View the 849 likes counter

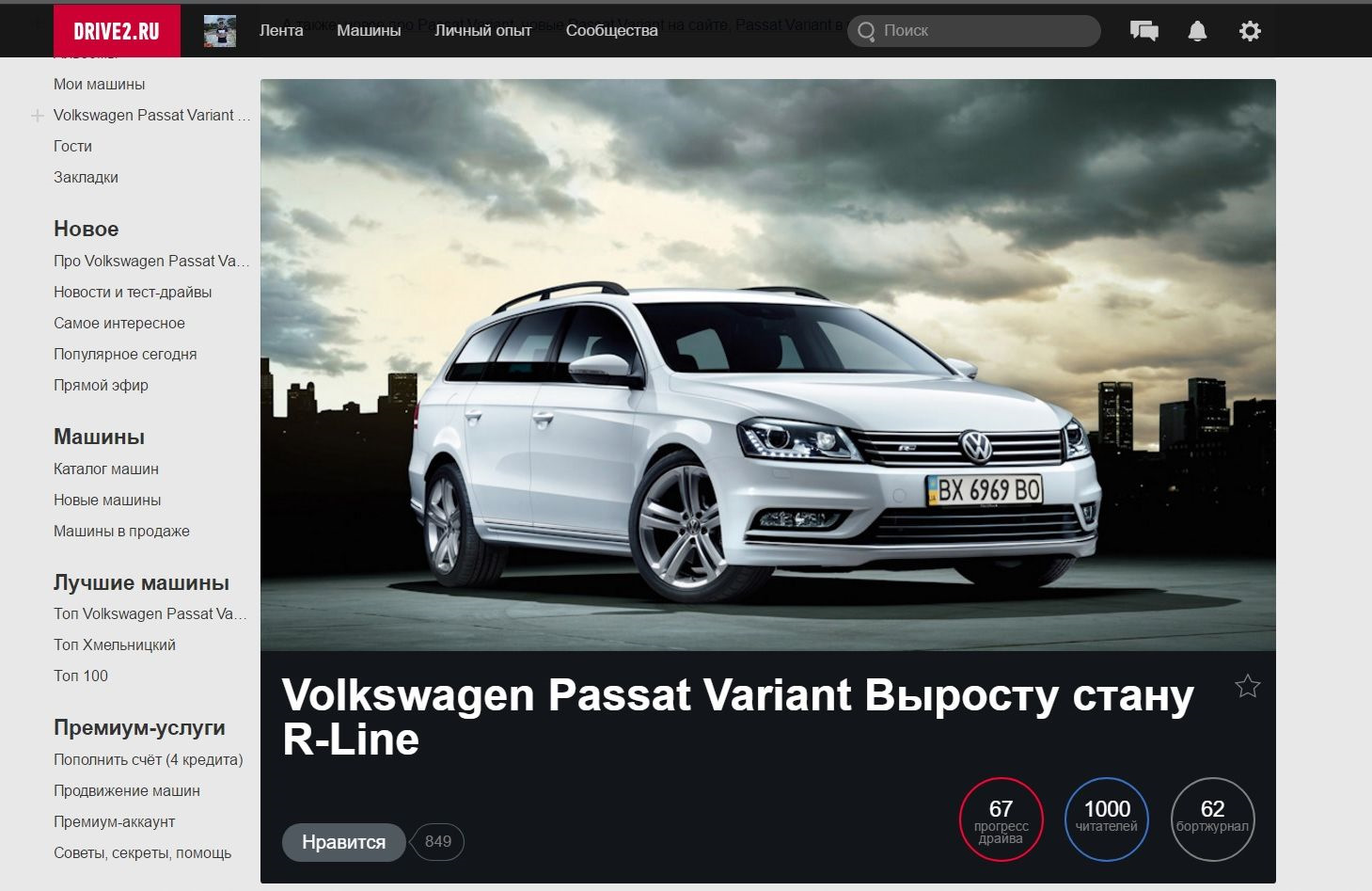click(438, 842)
